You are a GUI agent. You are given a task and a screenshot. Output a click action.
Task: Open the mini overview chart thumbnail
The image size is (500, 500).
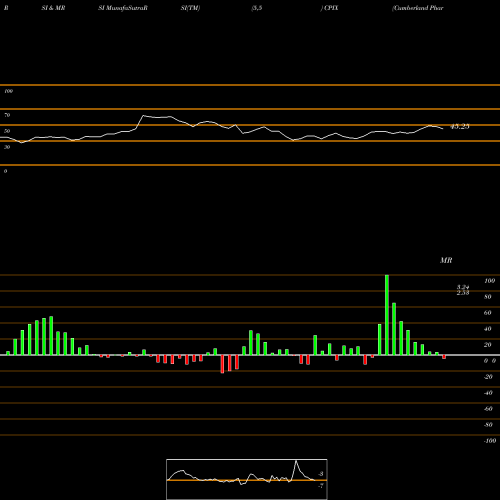point(247,479)
